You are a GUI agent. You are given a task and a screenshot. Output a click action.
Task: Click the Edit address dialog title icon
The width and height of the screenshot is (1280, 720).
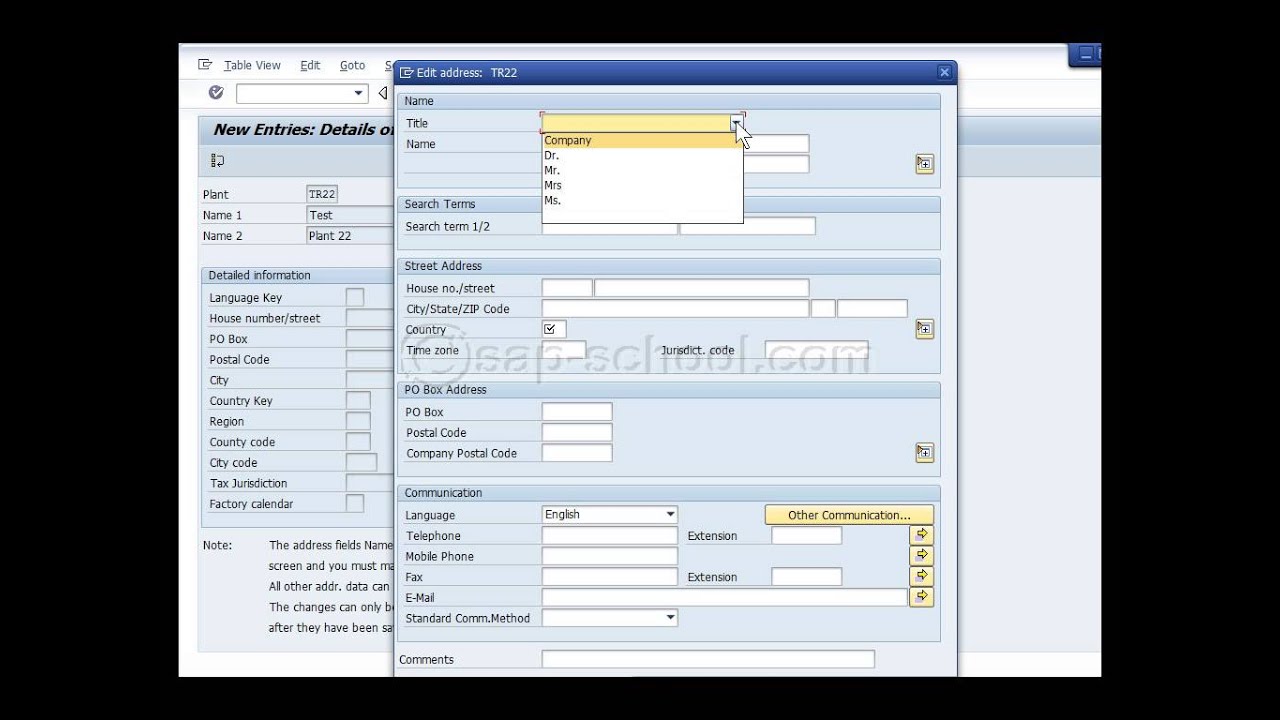pyautogui.click(x=405, y=73)
